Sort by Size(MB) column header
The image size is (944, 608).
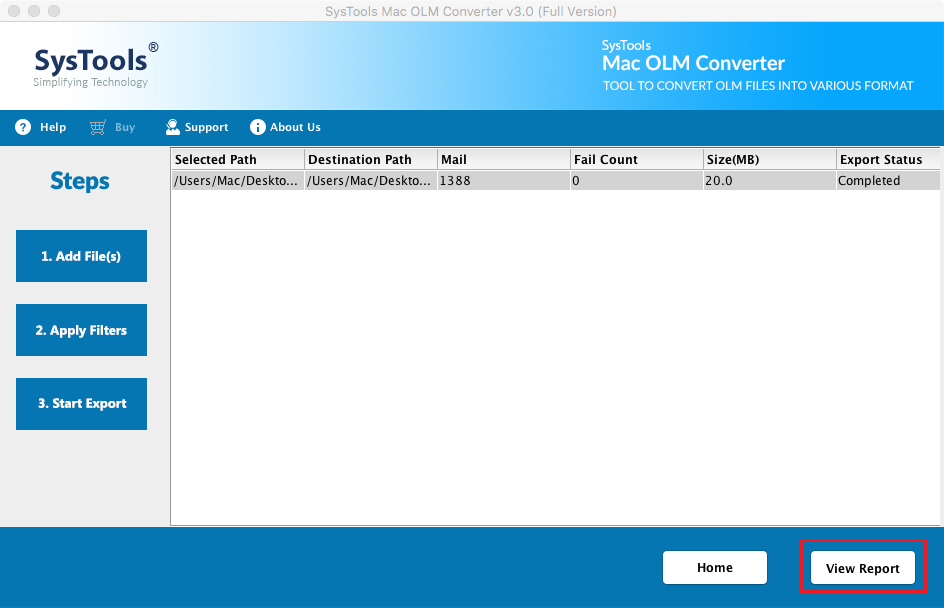(770, 160)
